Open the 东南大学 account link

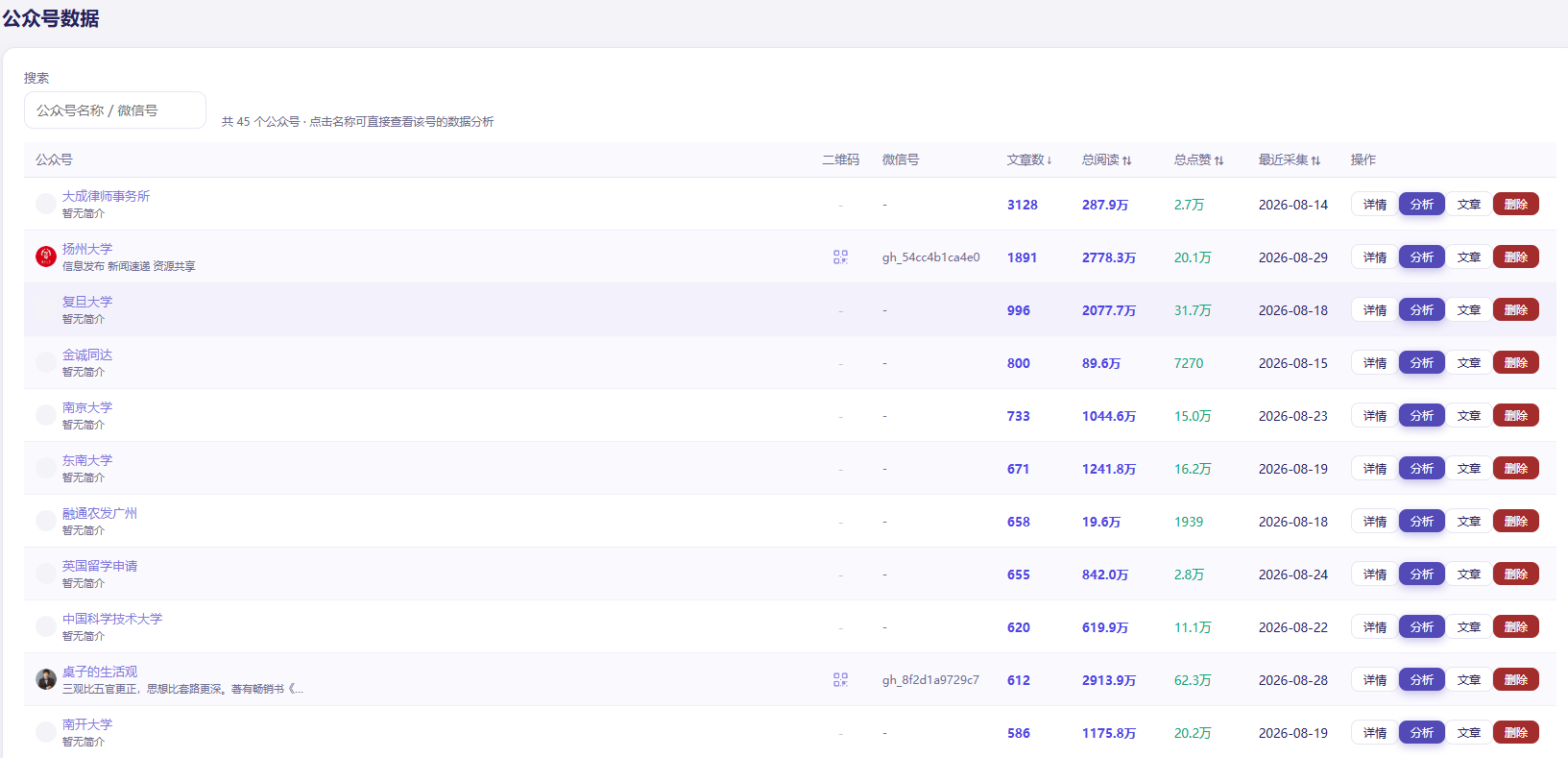coord(87,460)
